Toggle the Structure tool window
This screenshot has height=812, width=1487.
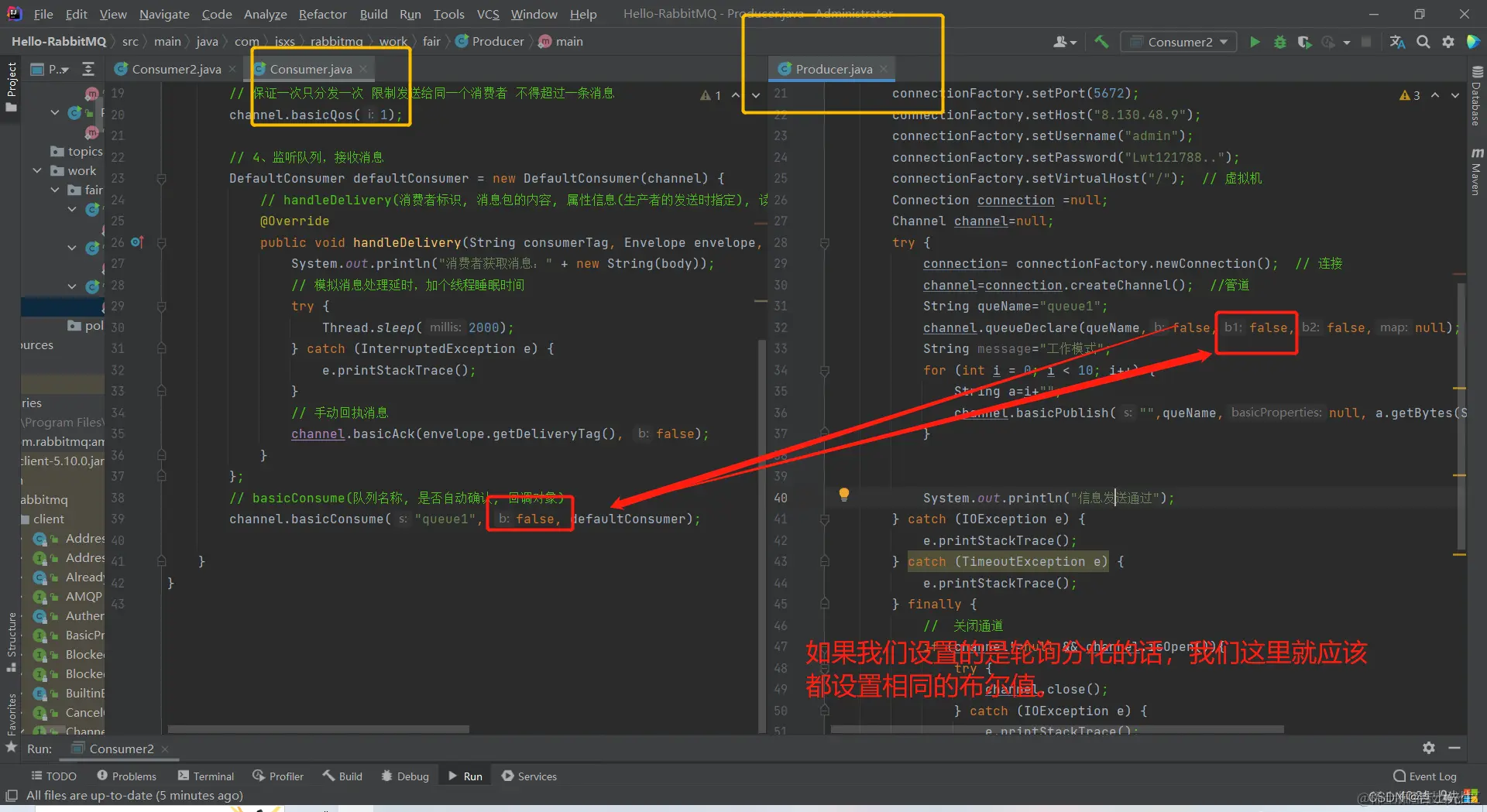pyautogui.click(x=11, y=642)
